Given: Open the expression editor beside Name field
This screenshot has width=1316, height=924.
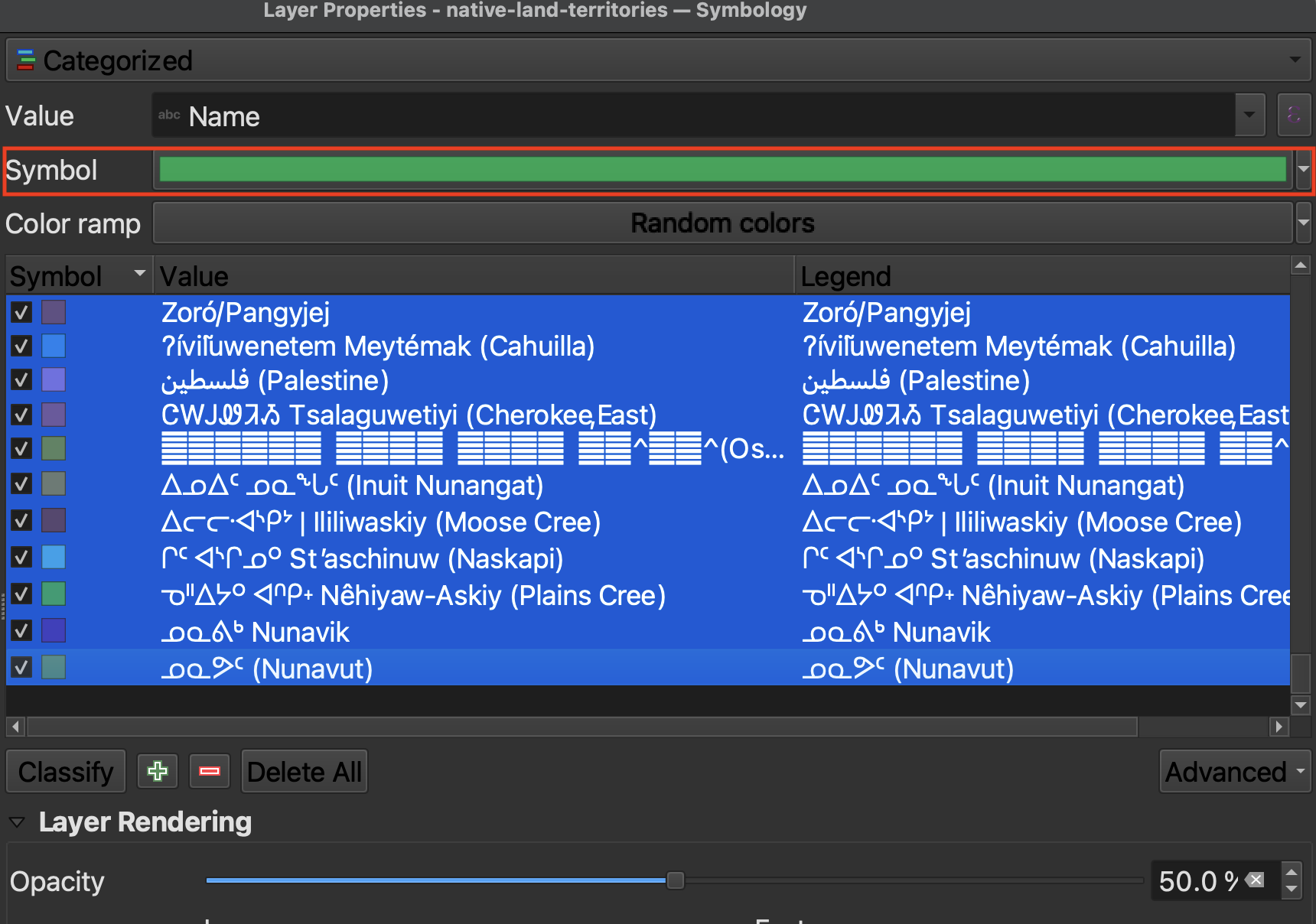Looking at the screenshot, I should [x=1294, y=115].
